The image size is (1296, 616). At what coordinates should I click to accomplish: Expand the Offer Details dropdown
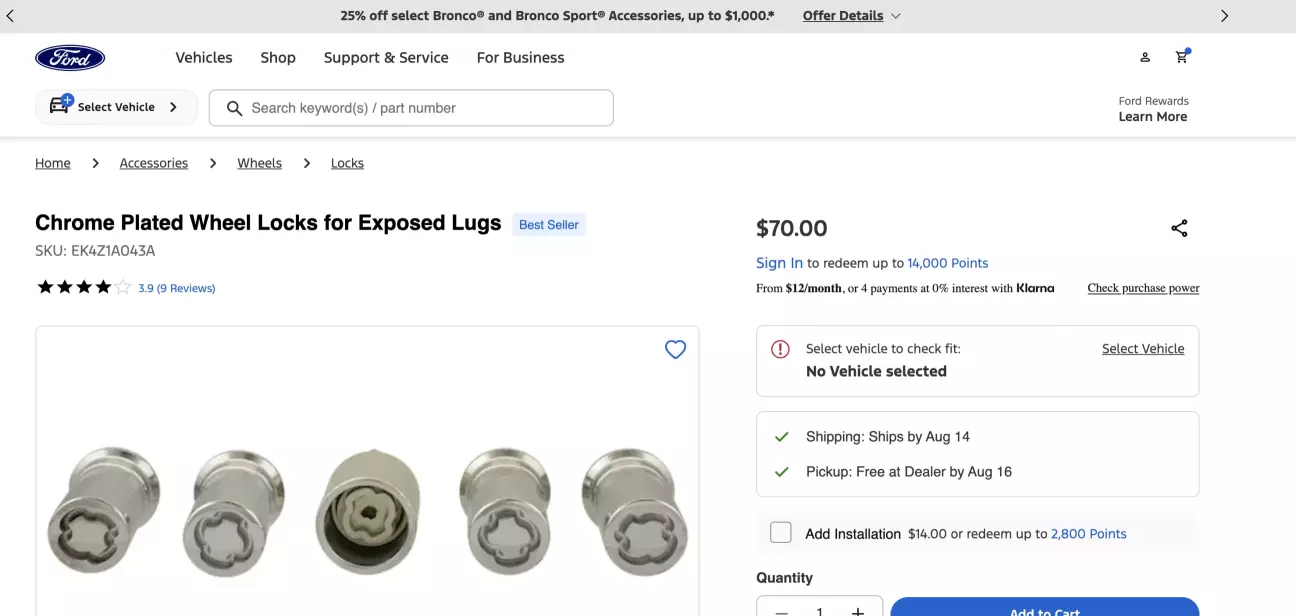pos(852,16)
